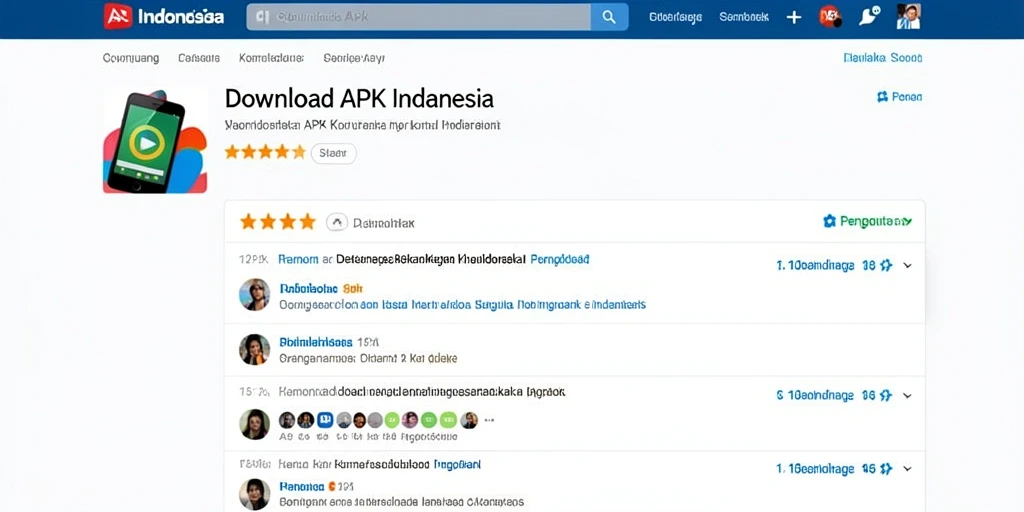This screenshot has width=1024, height=512.
Task: Open the Seorice Aeyr nav tab
Action: click(354, 58)
